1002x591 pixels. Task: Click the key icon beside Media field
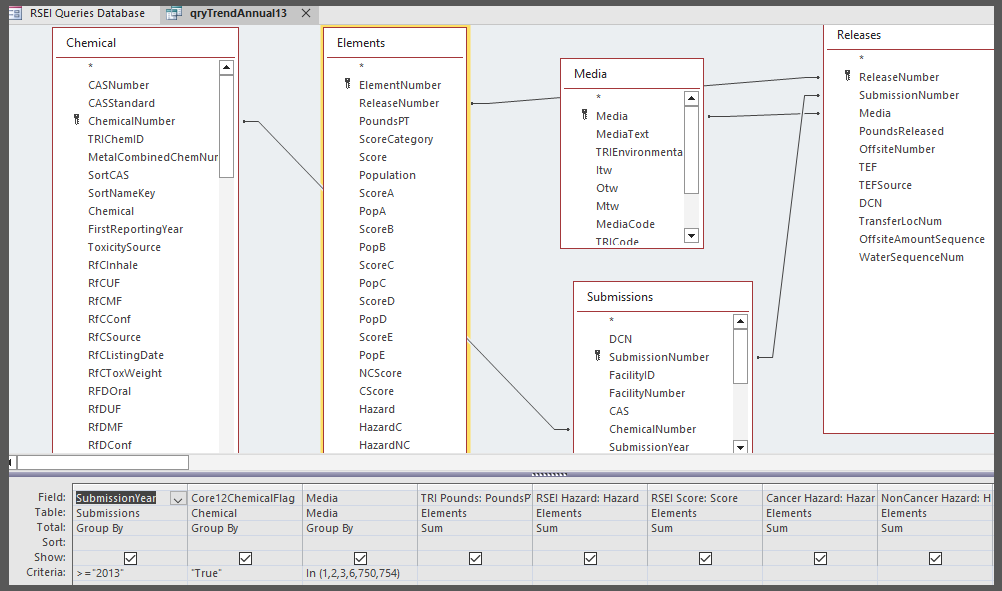[585, 116]
